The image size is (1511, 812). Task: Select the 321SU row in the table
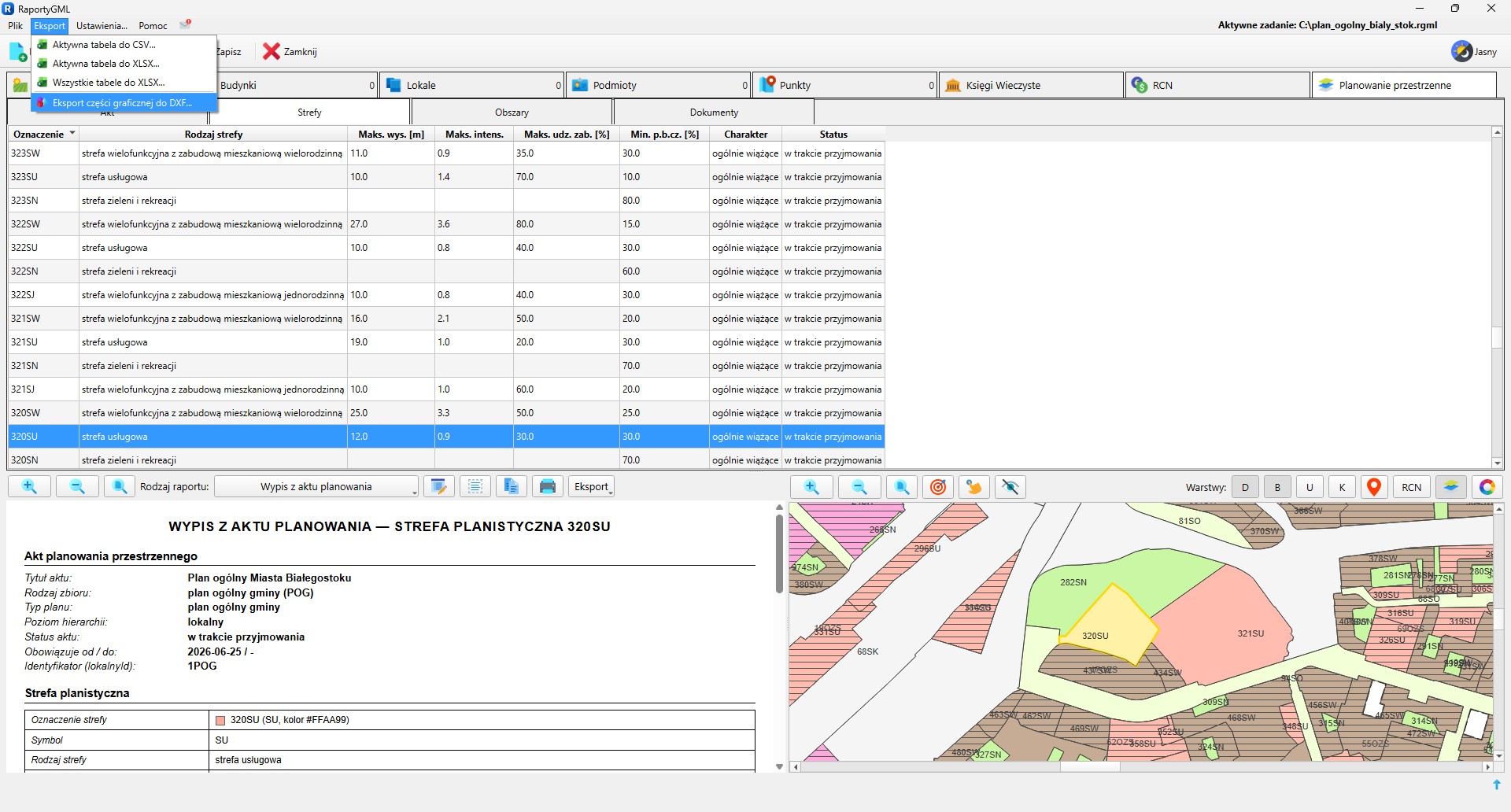[446, 342]
